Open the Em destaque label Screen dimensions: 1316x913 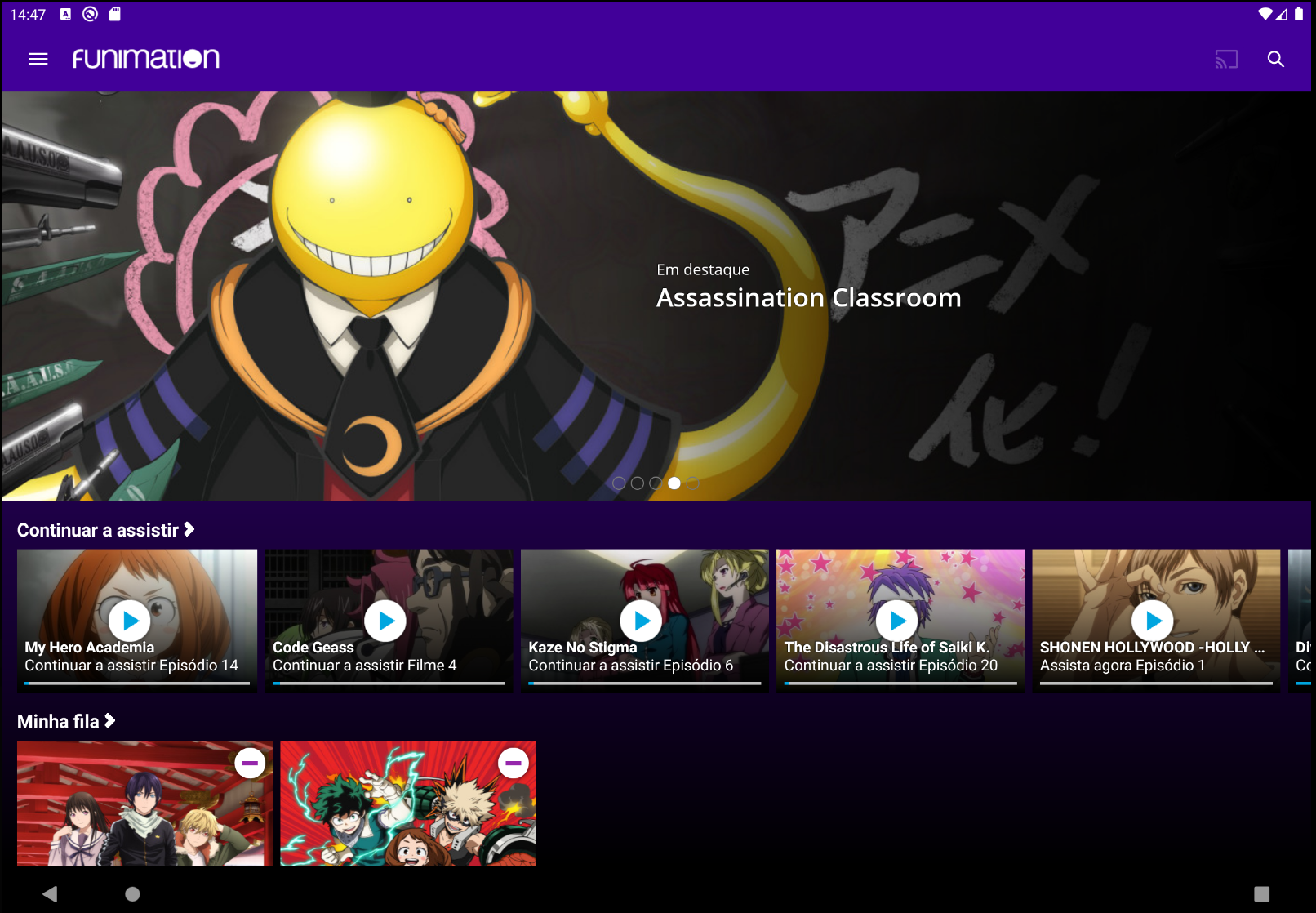click(x=703, y=269)
